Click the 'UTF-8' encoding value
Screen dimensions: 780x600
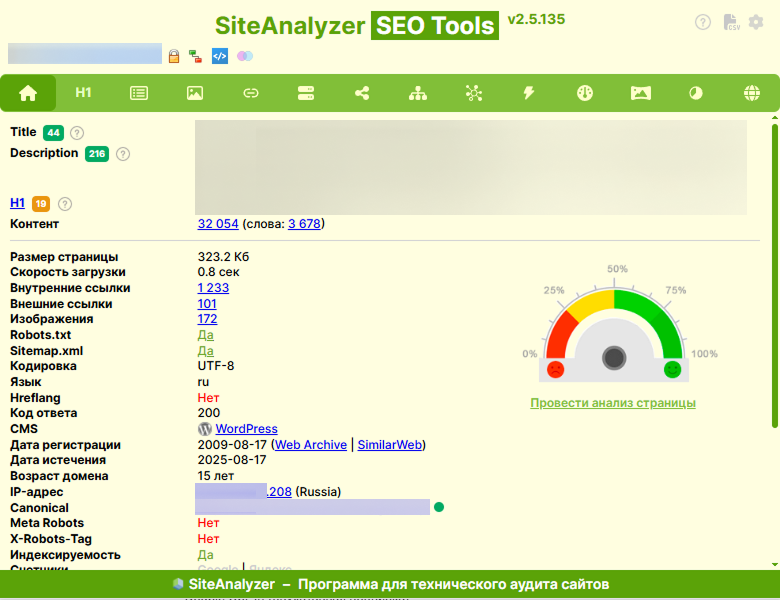pyautogui.click(x=216, y=366)
